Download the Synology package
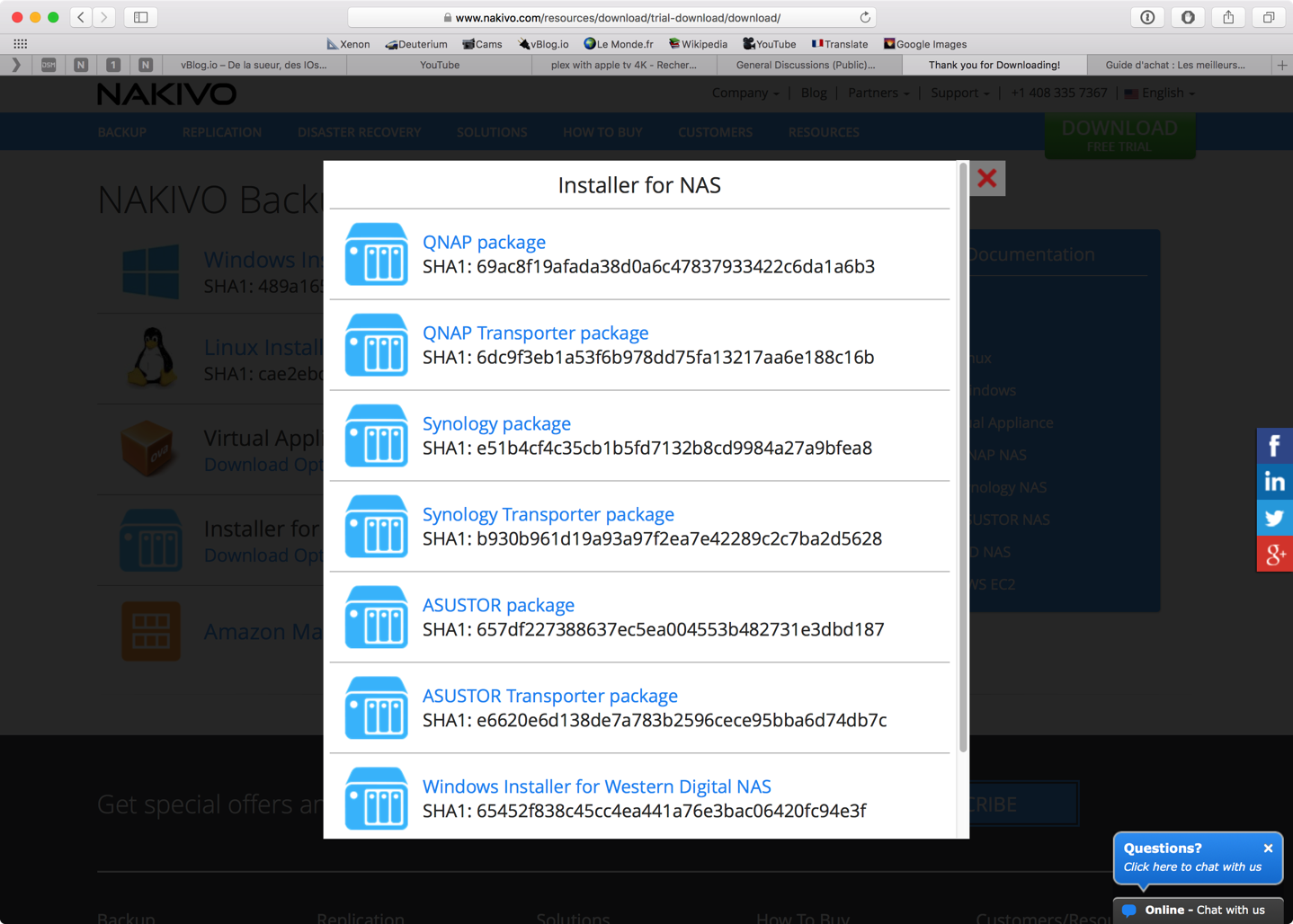Image resolution: width=1293 pixels, height=924 pixels. coord(496,423)
